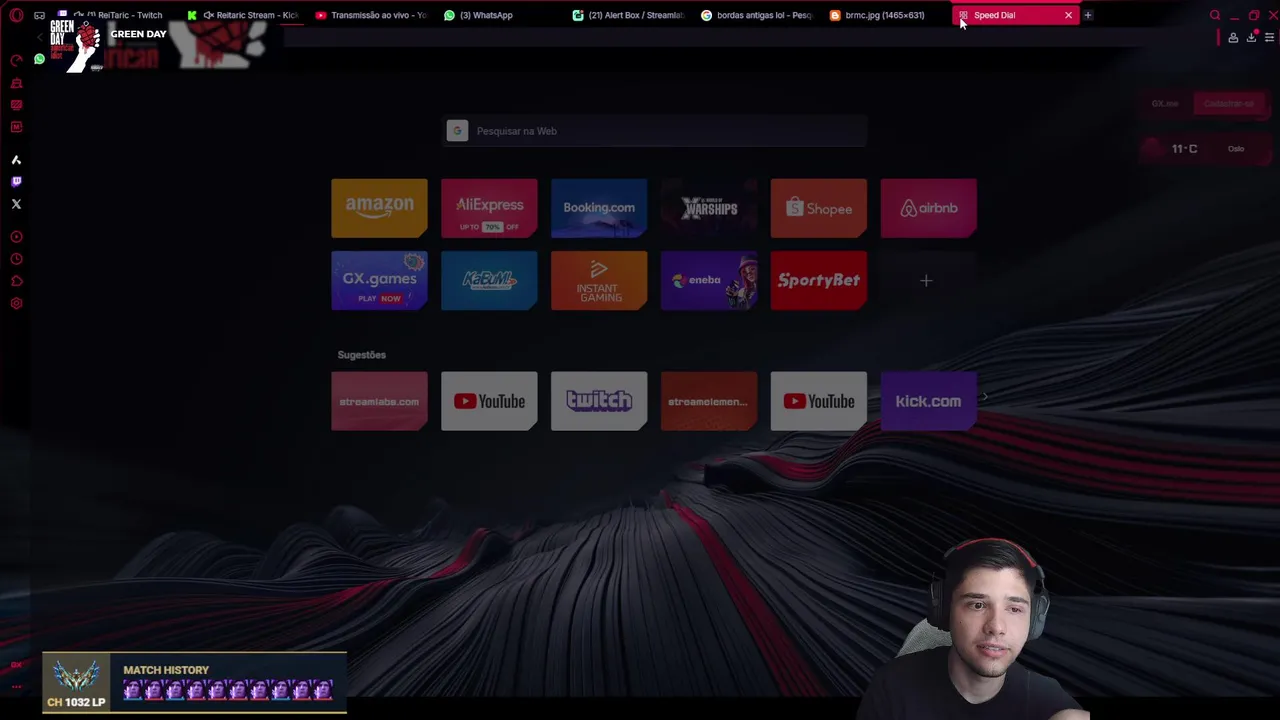
Task: Click the Google search engine icon
Action: pyautogui.click(x=457, y=131)
